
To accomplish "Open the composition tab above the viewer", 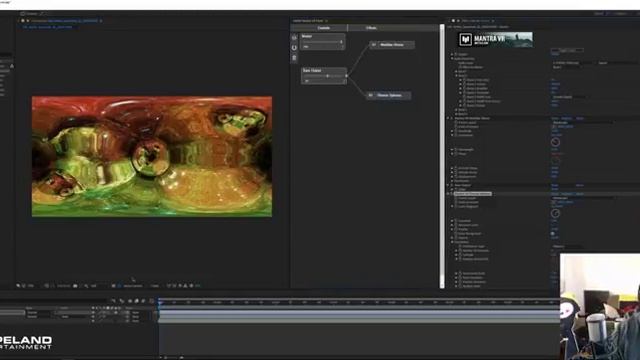I will [64, 20].
